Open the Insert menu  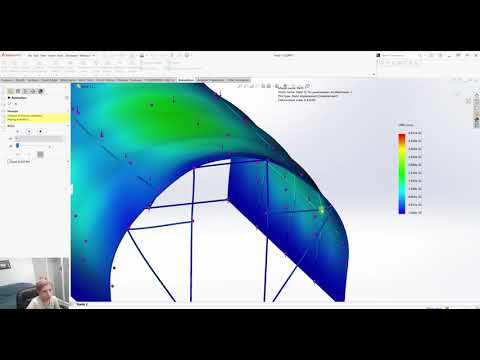(x=52, y=55)
